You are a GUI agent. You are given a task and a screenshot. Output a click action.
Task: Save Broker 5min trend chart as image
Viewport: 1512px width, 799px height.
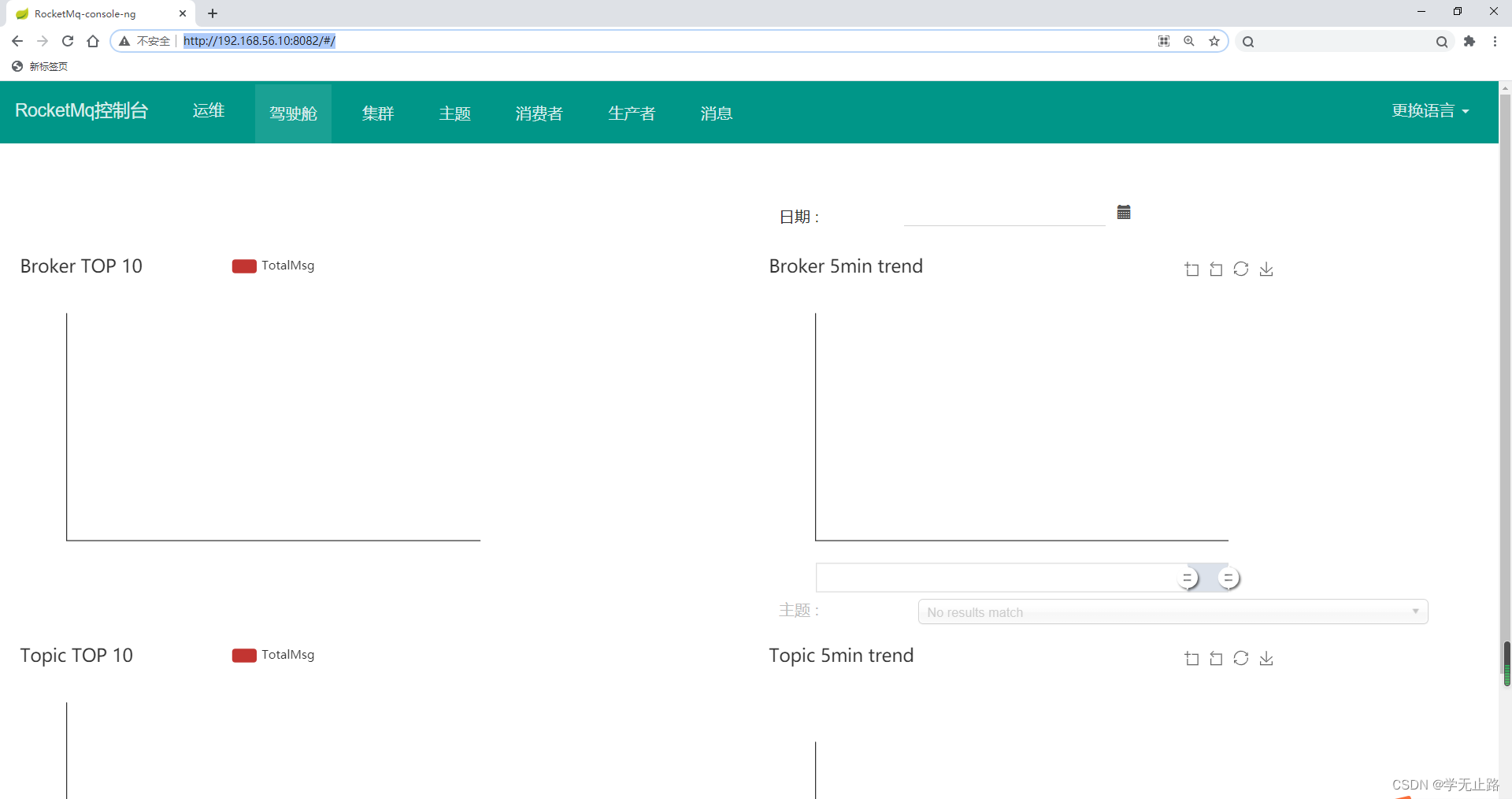pyautogui.click(x=1266, y=269)
